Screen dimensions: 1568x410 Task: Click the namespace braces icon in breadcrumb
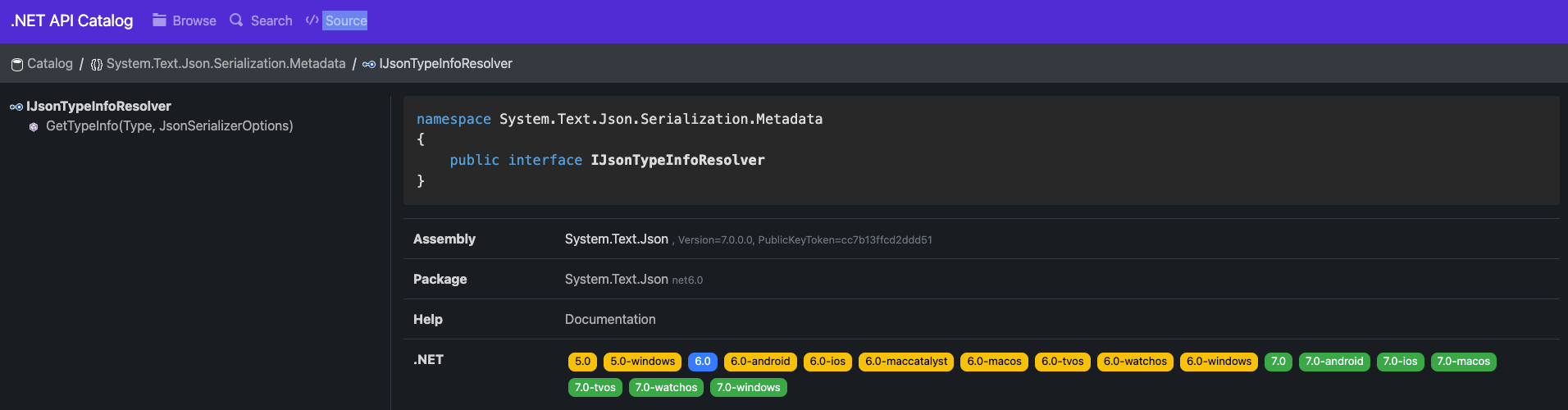[97, 64]
